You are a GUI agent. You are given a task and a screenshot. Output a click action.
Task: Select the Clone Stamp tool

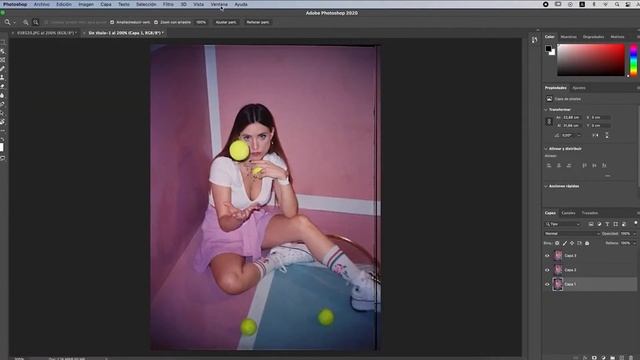2,78
